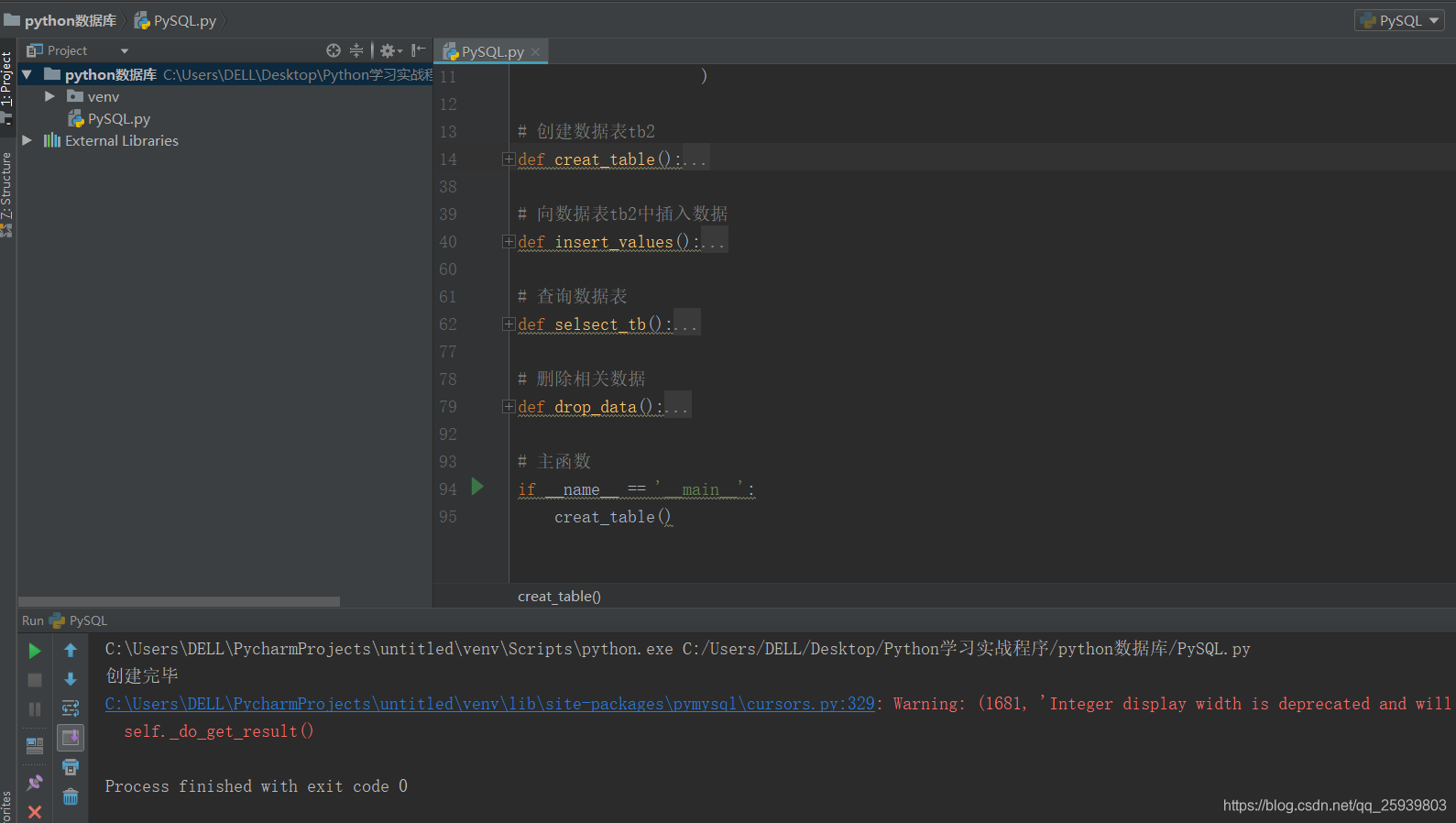Pin the Run tab with the pin icon
This screenshot has width=1456, height=823.
(x=35, y=783)
